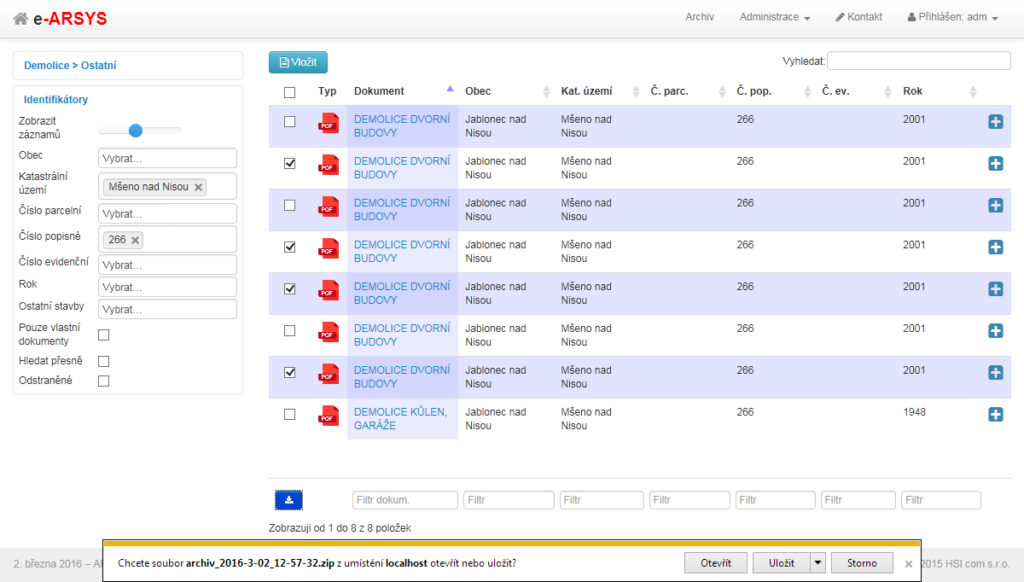Click inside the Vyhledat search field
The height and width of the screenshot is (582, 1024).
tap(916, 61)
